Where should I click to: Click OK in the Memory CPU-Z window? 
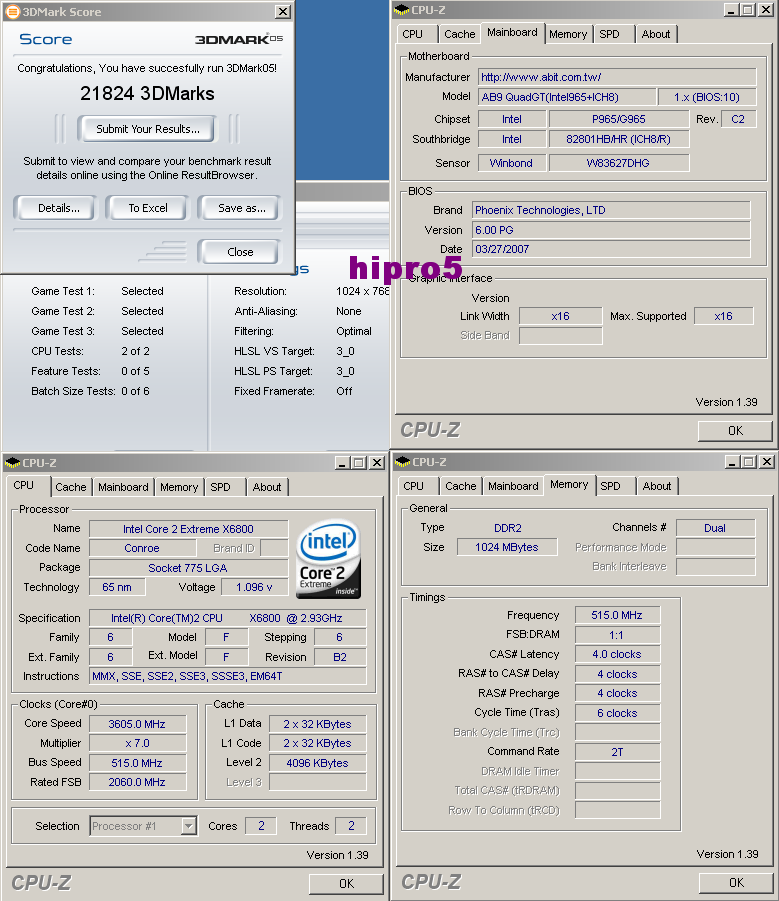pos(736,882)
